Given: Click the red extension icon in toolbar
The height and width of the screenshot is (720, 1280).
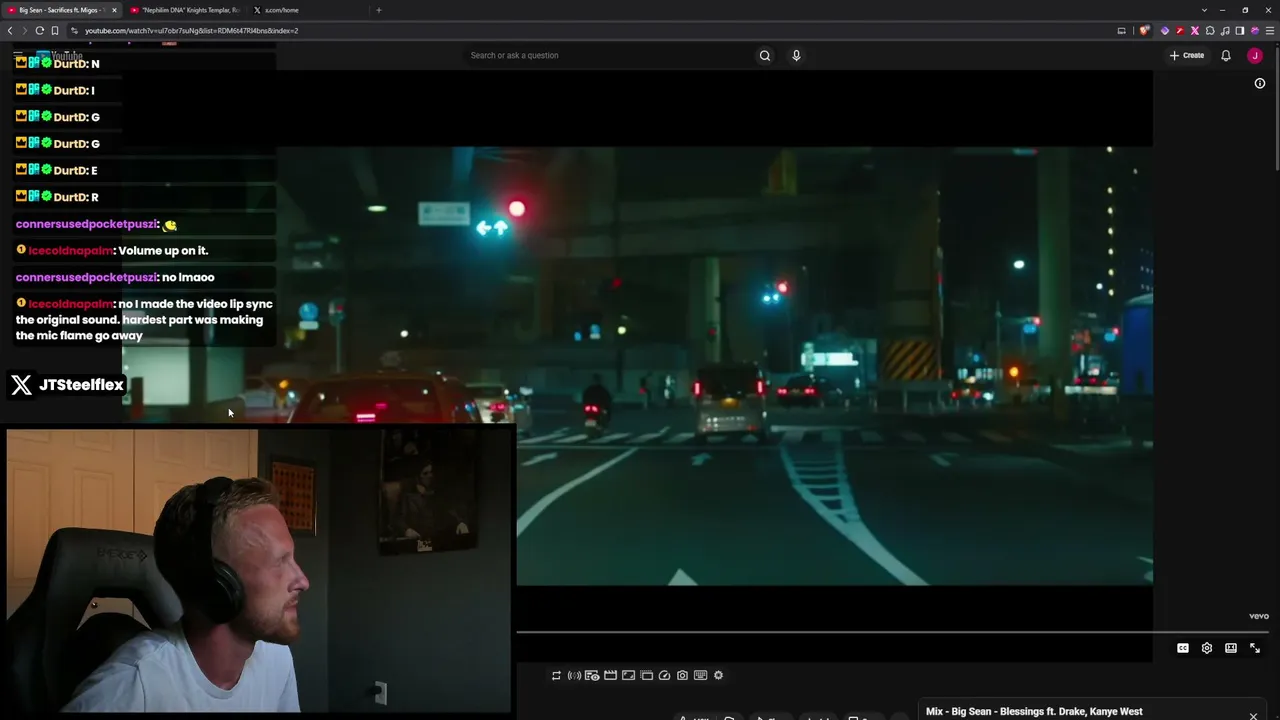Looking at the screenshot, I should [x=1180, y=31].
